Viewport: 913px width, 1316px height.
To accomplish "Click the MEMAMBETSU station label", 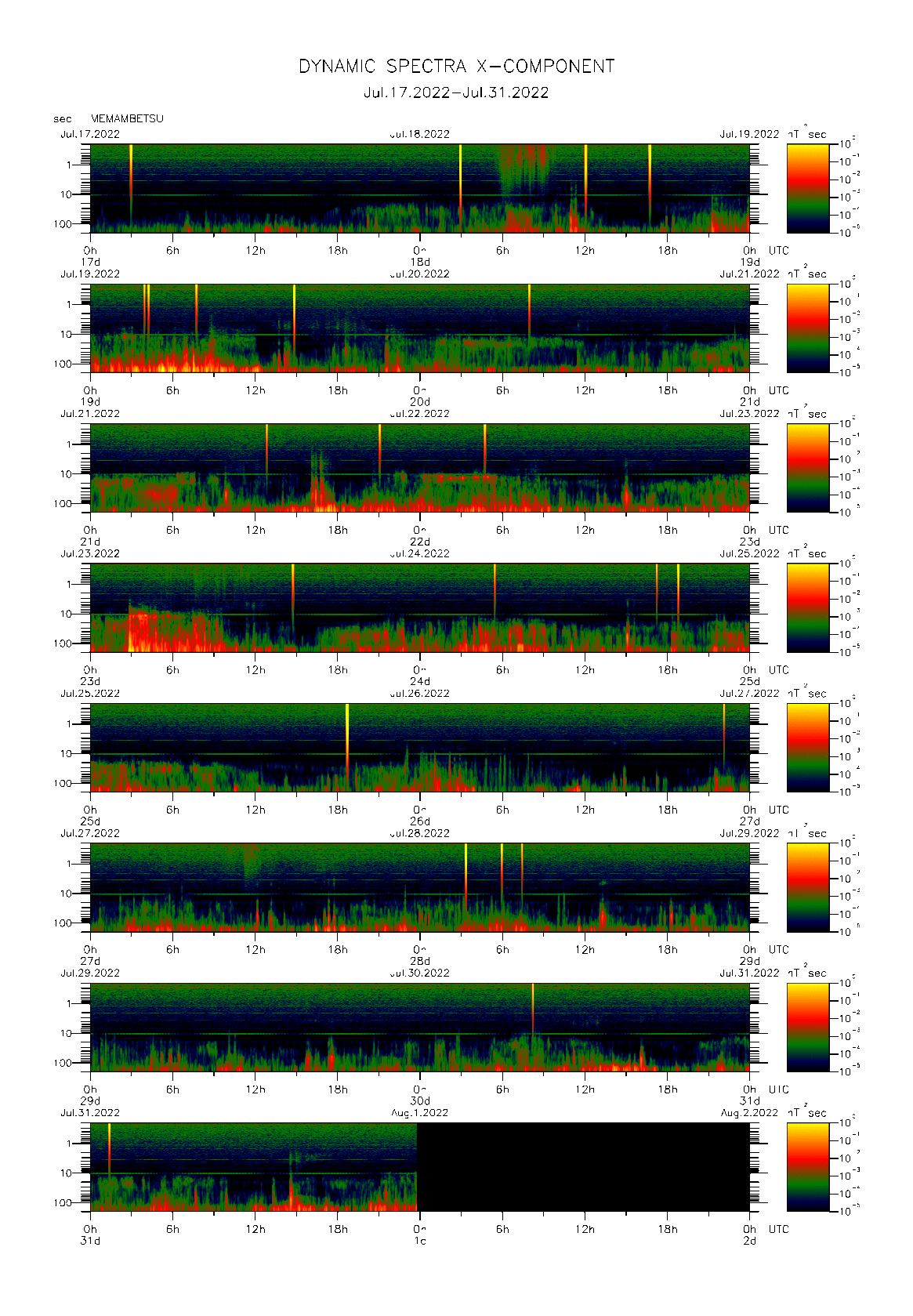I will (127, 118).
